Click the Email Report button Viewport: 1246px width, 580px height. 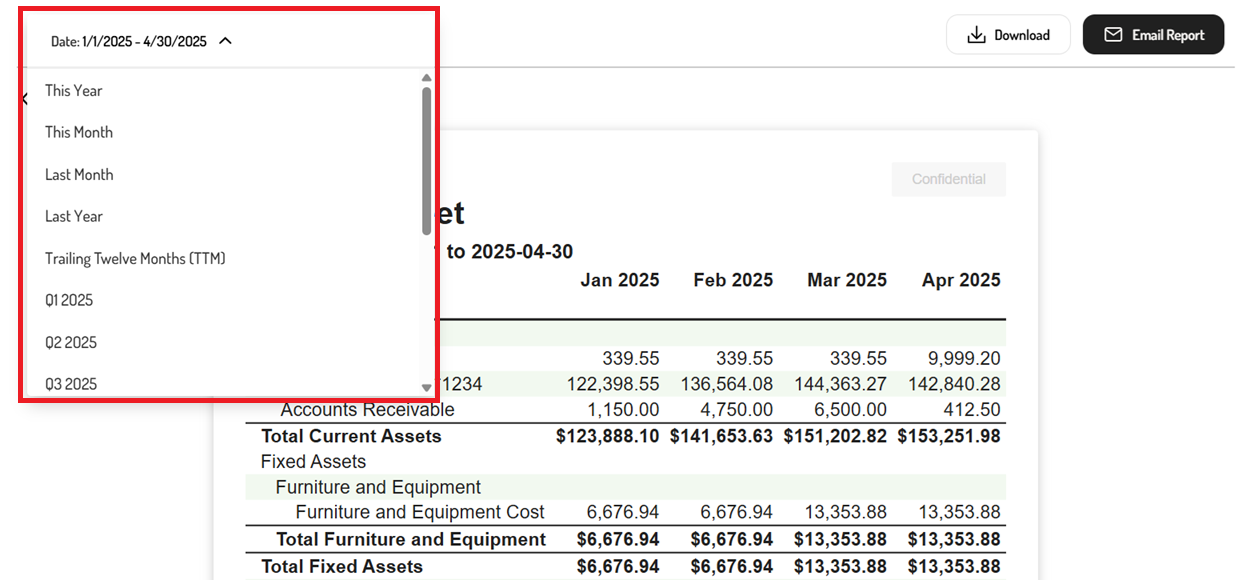coord(1153,35)
